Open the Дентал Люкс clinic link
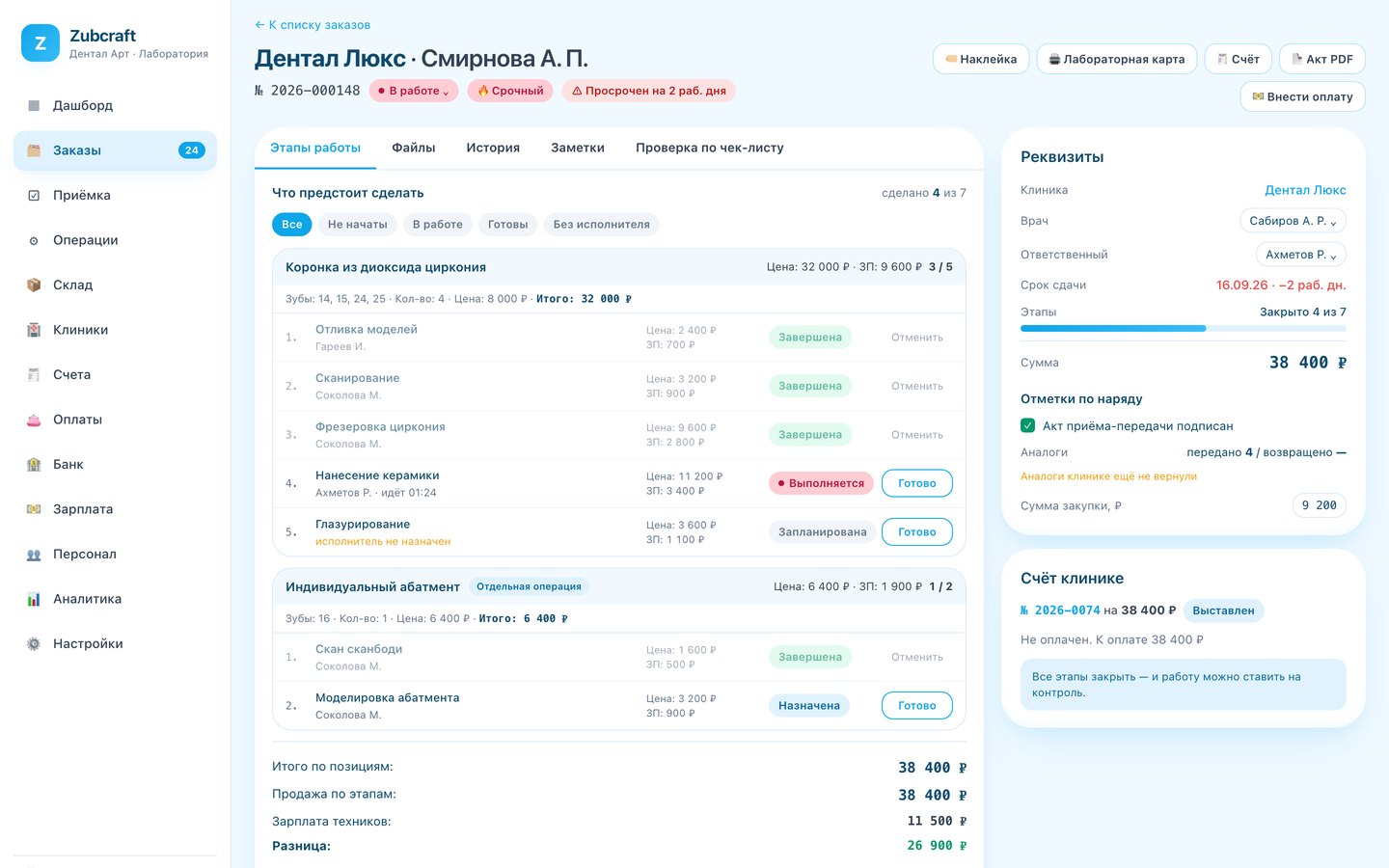 1305,190
